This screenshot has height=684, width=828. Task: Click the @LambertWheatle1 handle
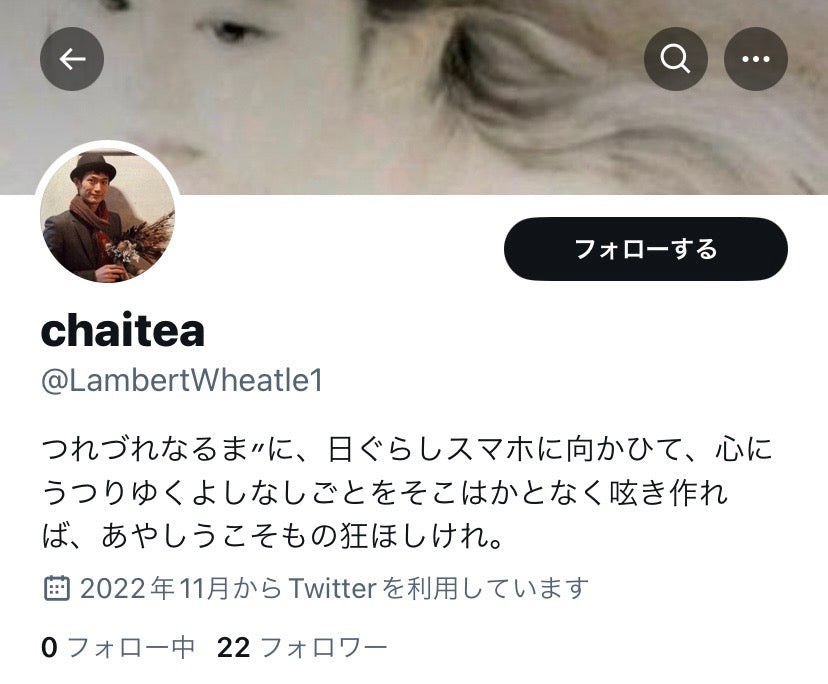(x=182, y=380)
